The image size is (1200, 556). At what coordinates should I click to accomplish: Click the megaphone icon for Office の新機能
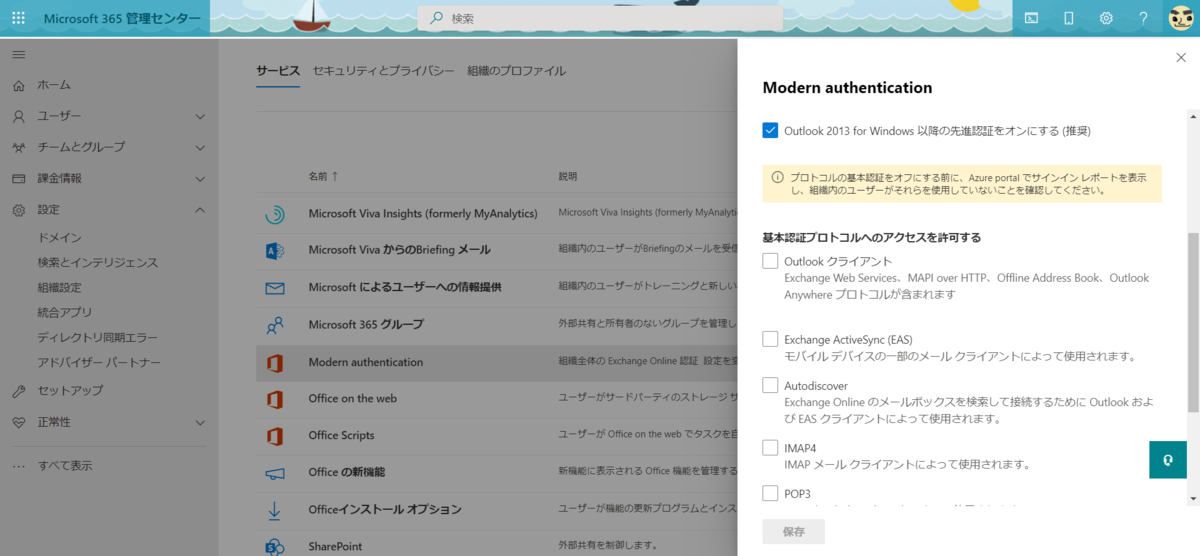tap(274, 473)
